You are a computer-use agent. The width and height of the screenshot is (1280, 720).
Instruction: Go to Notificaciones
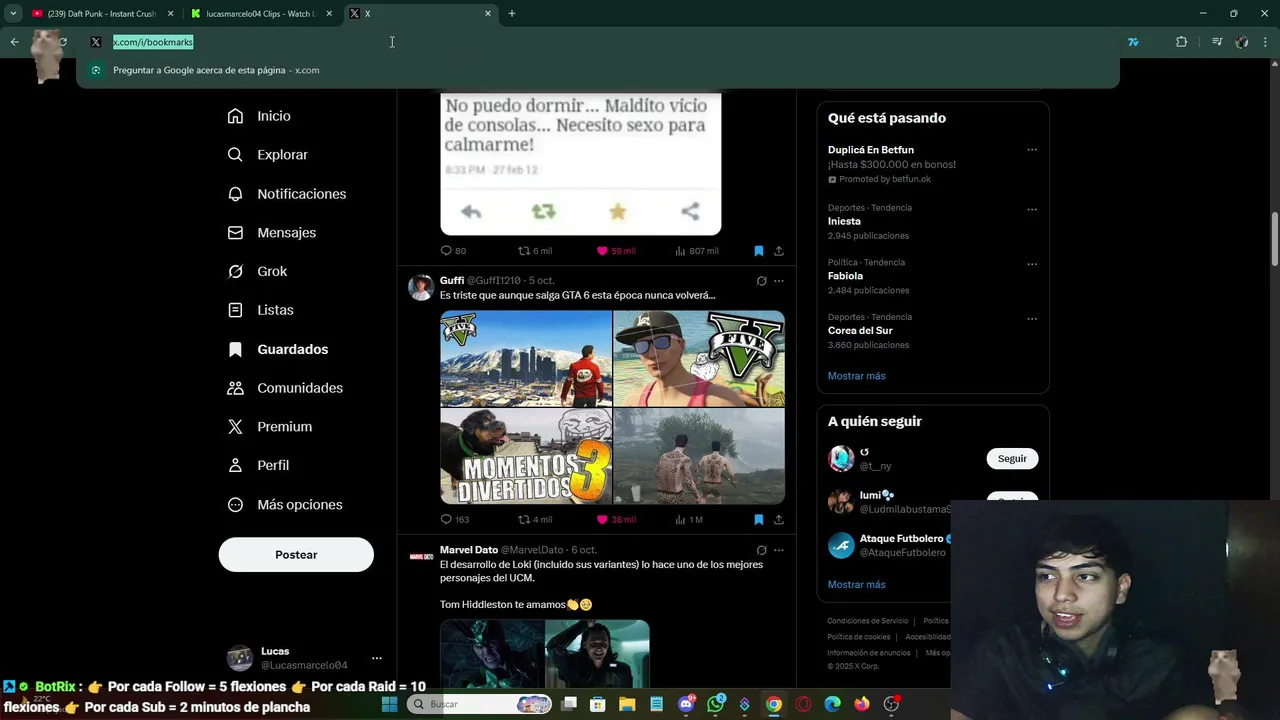[286, 194]
